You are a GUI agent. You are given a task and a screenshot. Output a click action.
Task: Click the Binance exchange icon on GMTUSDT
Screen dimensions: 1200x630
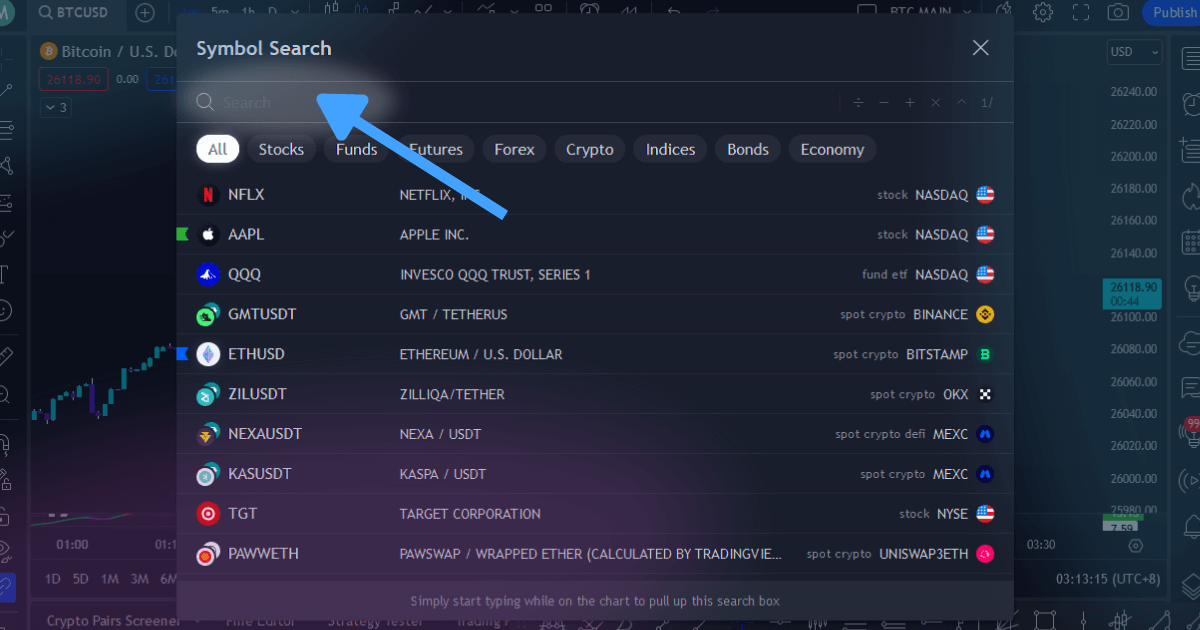(985, 314)
